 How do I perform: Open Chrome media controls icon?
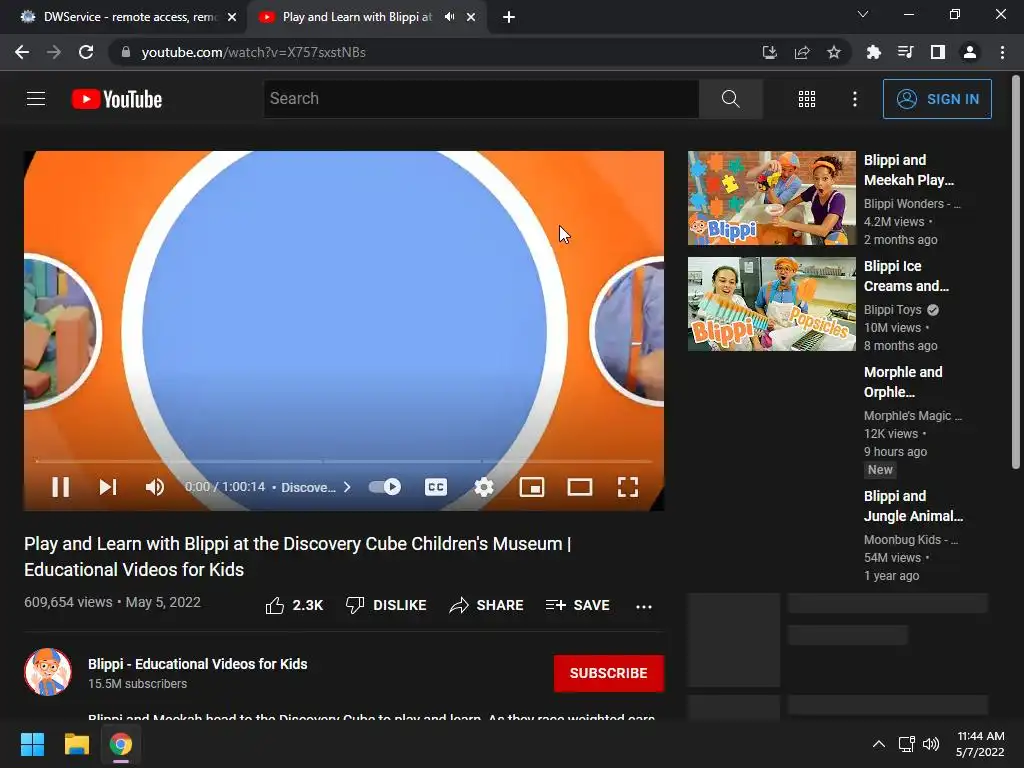(905, 52)
